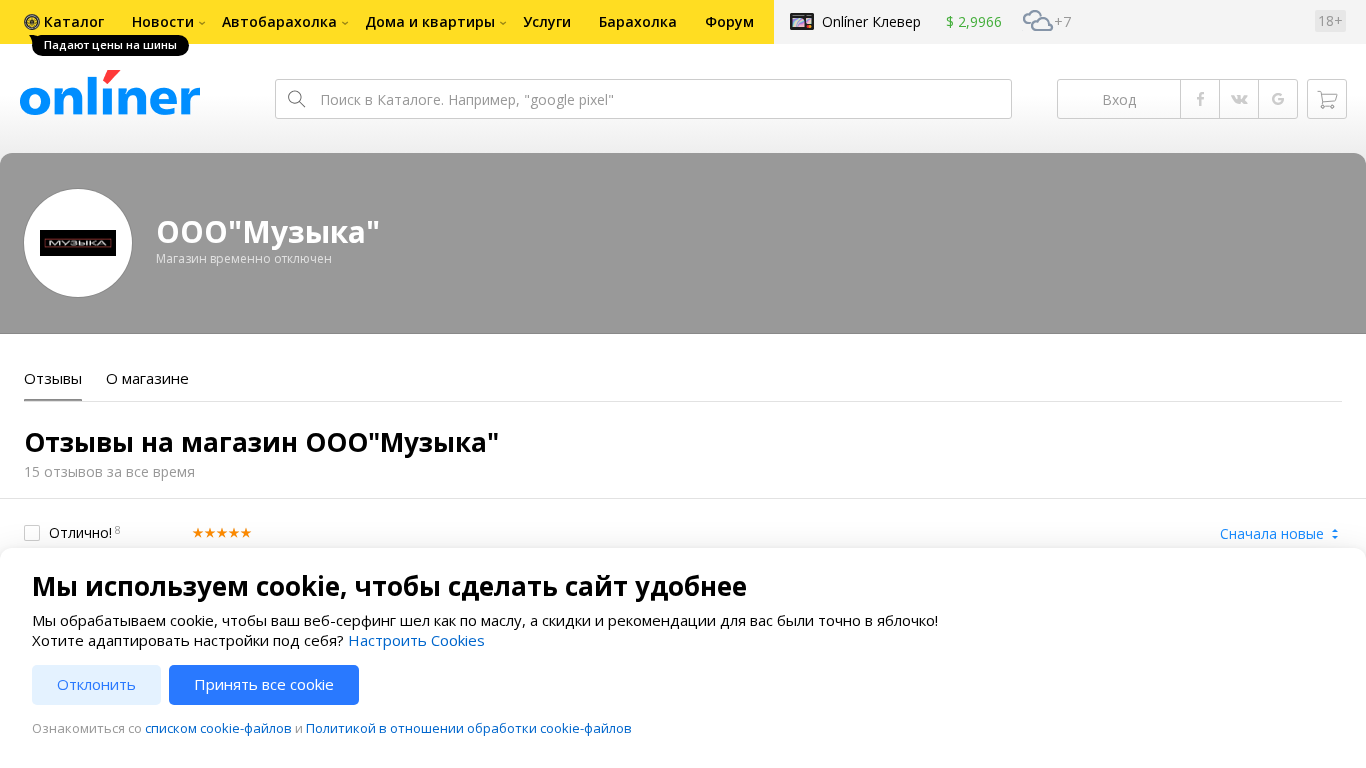The height and width of the screenshot is (768, 1366).
Task: Click the Onliner logo
Action: click(x=110, y=95)
